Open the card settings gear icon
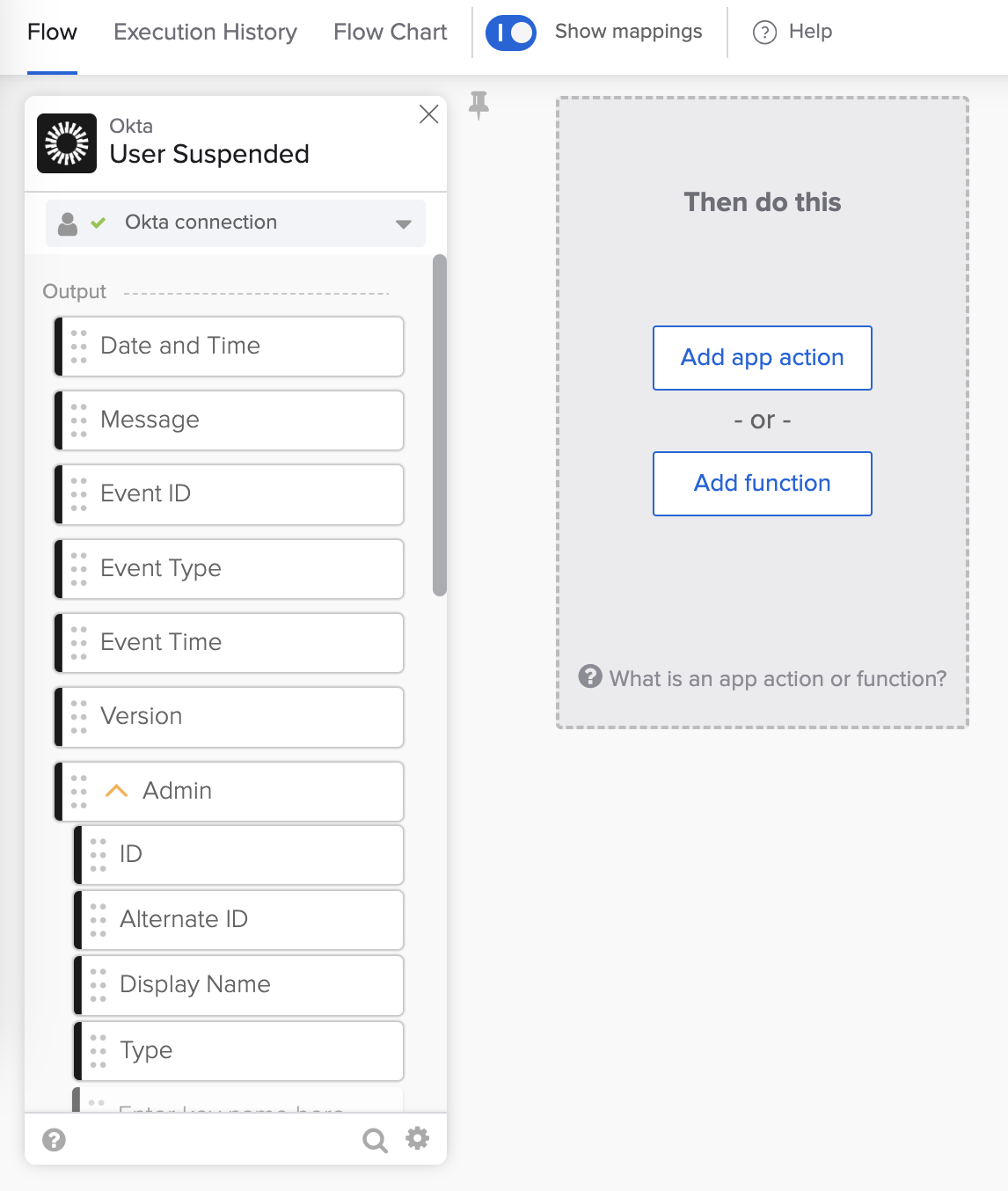 click(x=417, y=1139)
